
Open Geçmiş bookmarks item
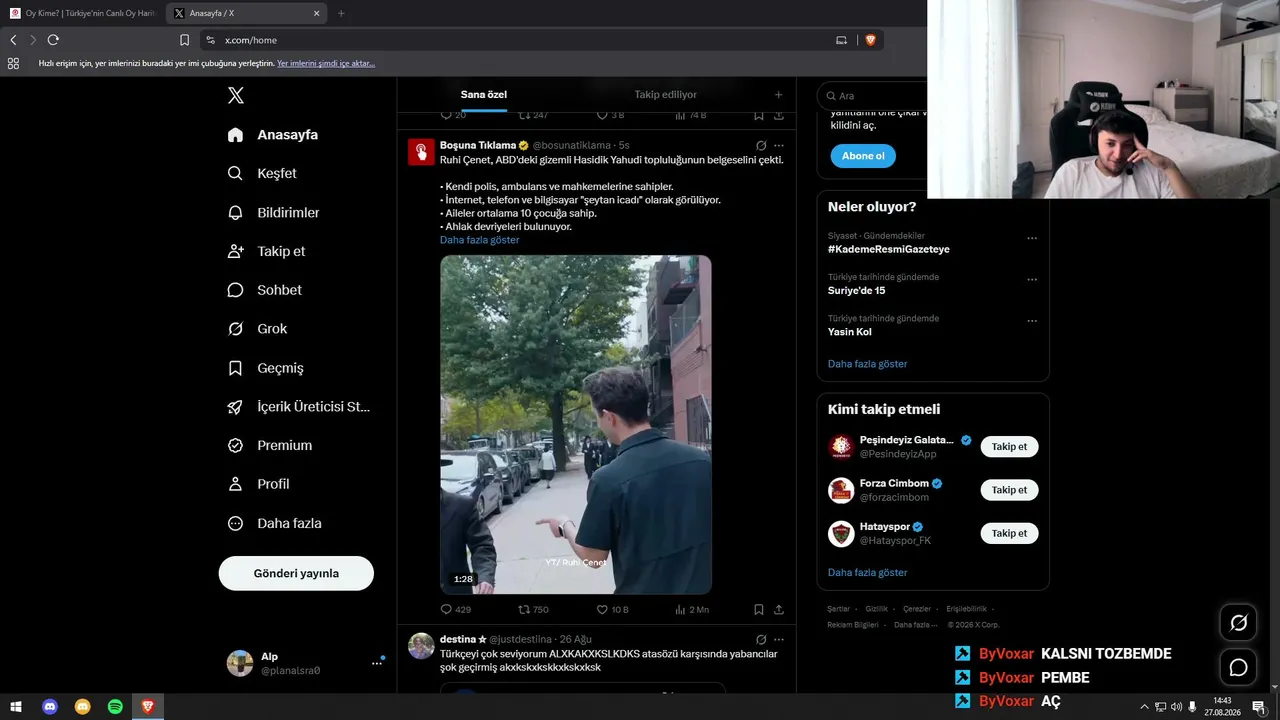point(265,368)
